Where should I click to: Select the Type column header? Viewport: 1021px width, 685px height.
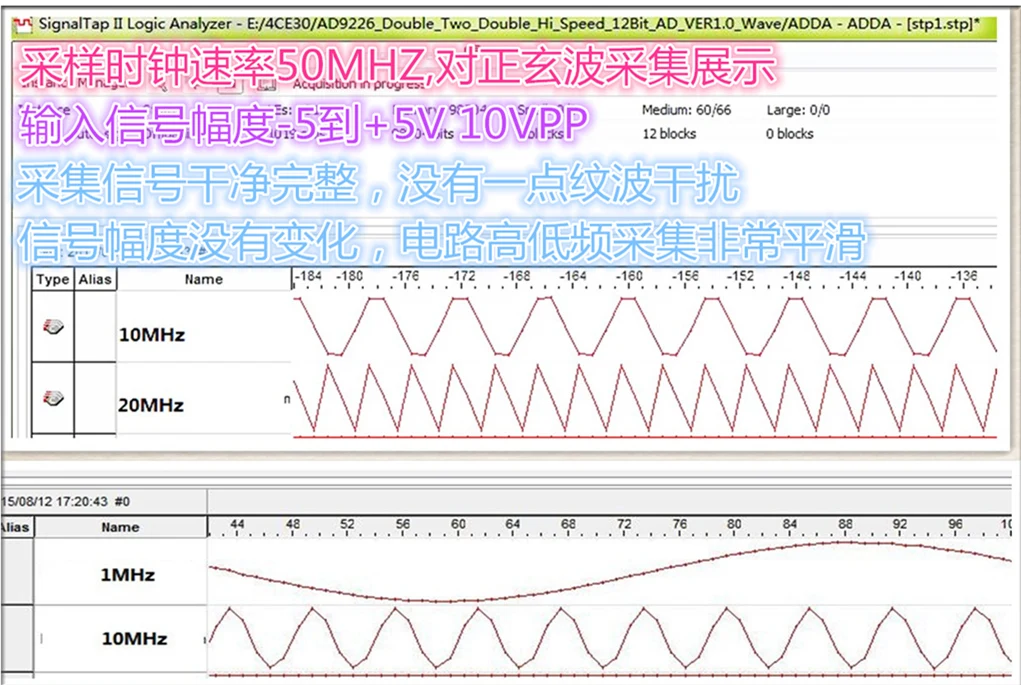pos(53,279)
